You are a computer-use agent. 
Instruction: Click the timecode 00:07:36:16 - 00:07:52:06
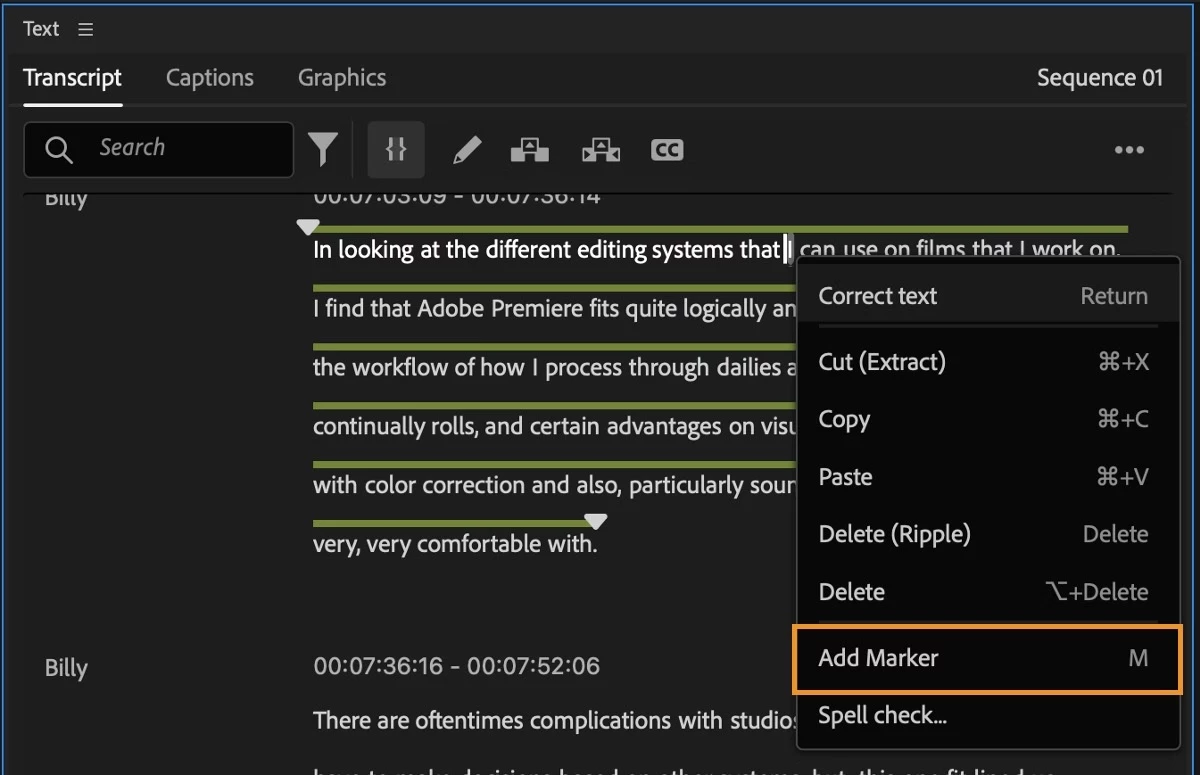(x=456, y=666)
